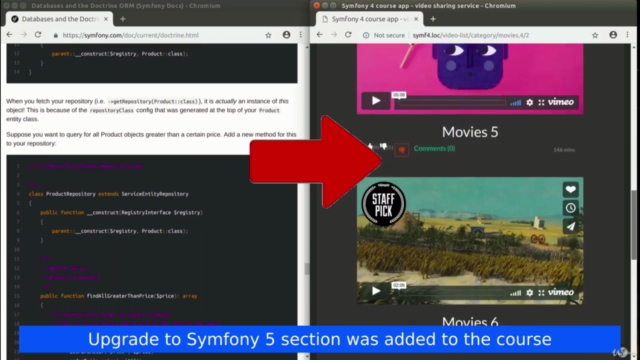Open Chromium menu in Doctrine docs window
The image size is (640, 360).
[x=301, y=35]
